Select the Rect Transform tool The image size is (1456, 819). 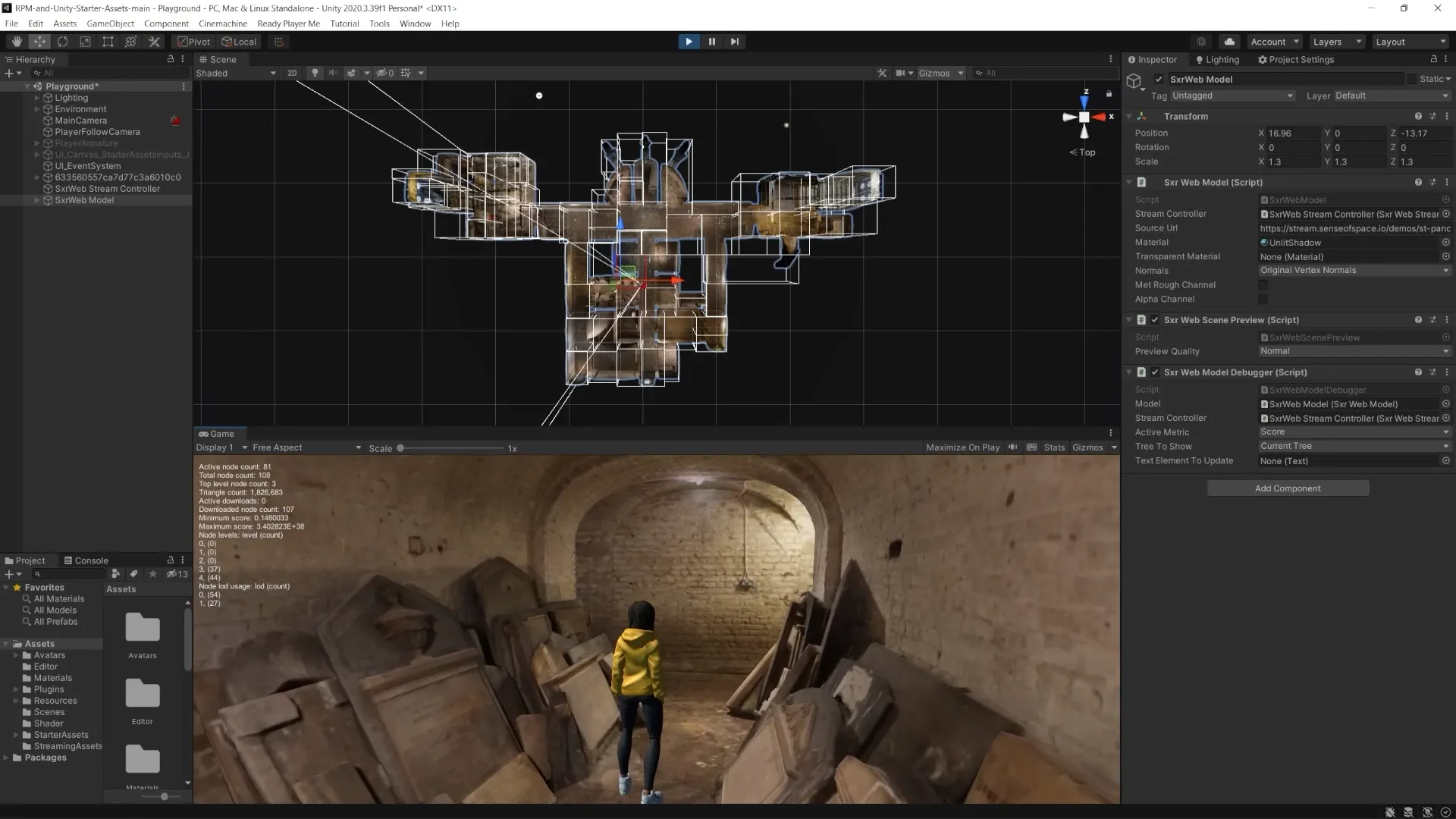click(x=108, y=42)
